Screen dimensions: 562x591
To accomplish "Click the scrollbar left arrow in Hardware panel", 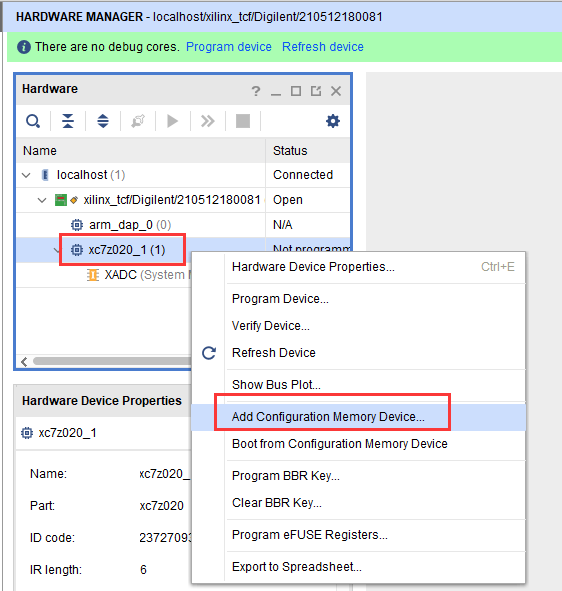I will pyautogui.click(x=24, y=361).
